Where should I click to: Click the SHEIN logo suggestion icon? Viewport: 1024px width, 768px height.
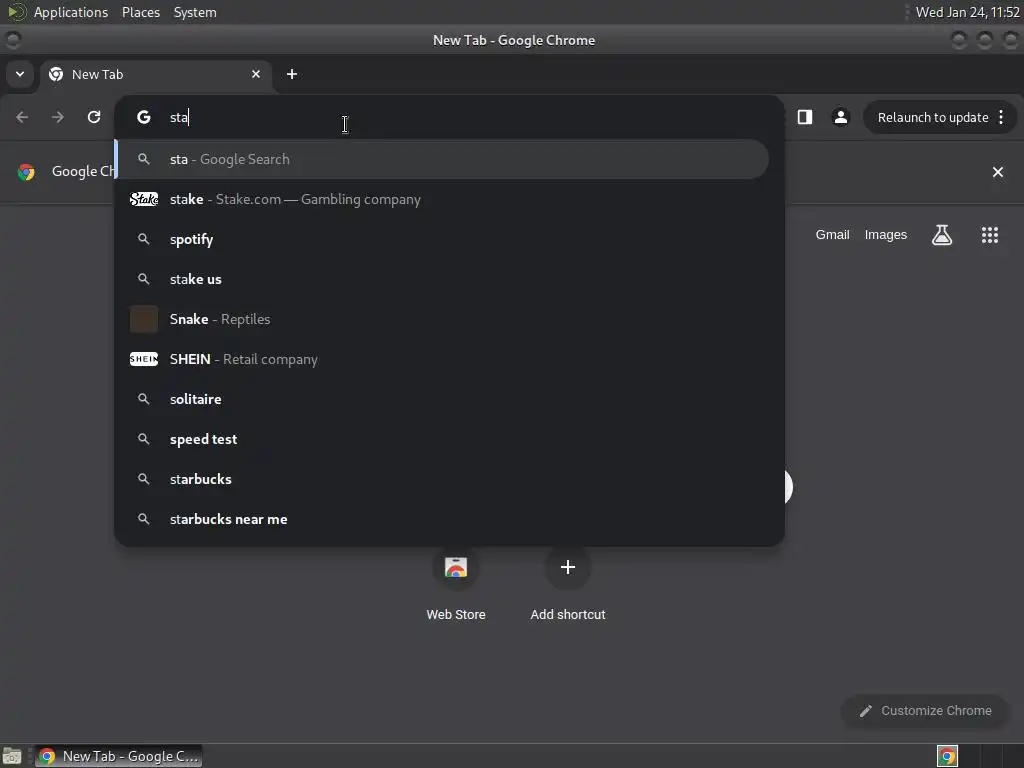pos(144,359)
